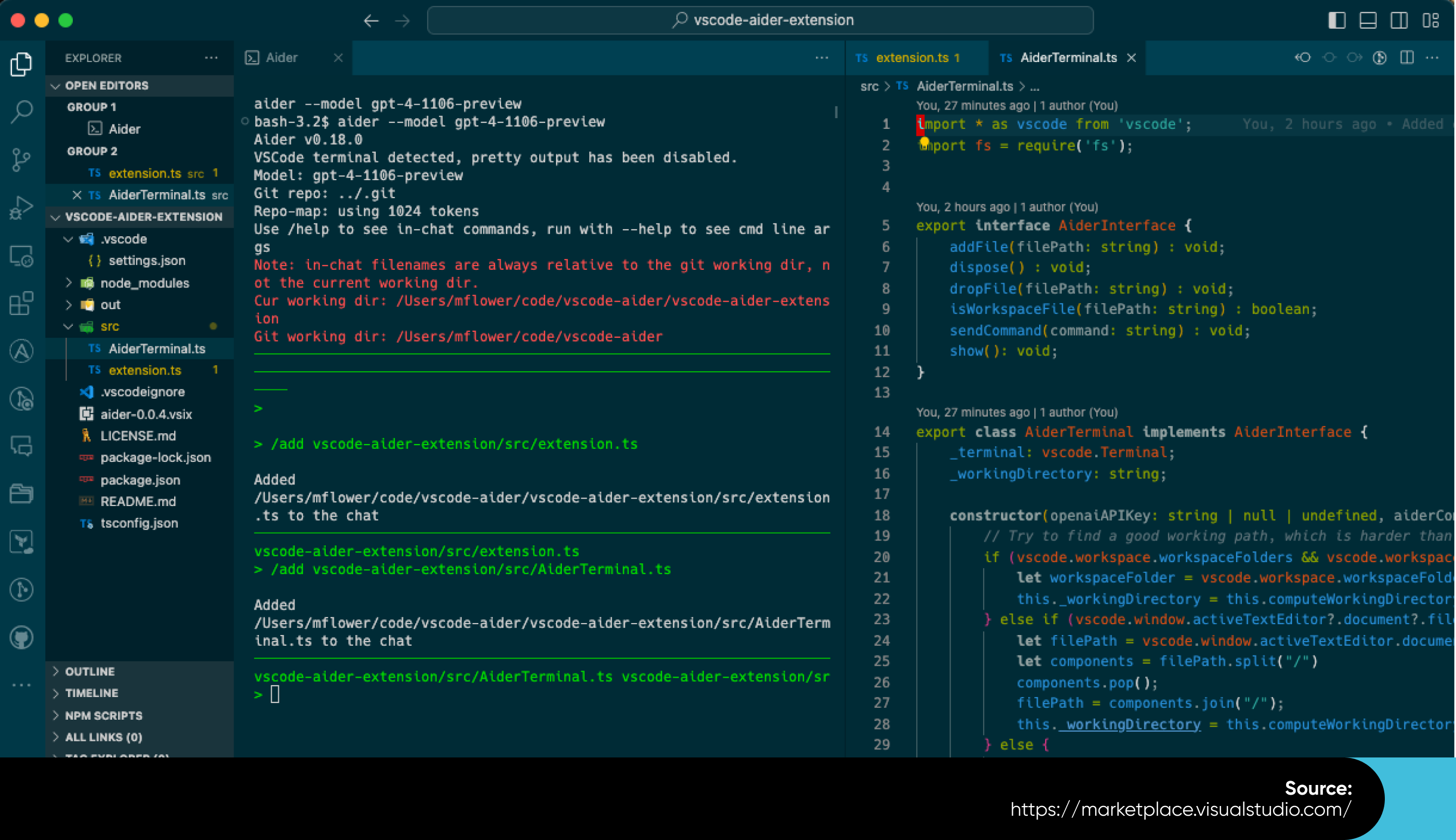Screen dimensions: 1456x840
Task: Split the editor right
Action: tap(1407, 58)
